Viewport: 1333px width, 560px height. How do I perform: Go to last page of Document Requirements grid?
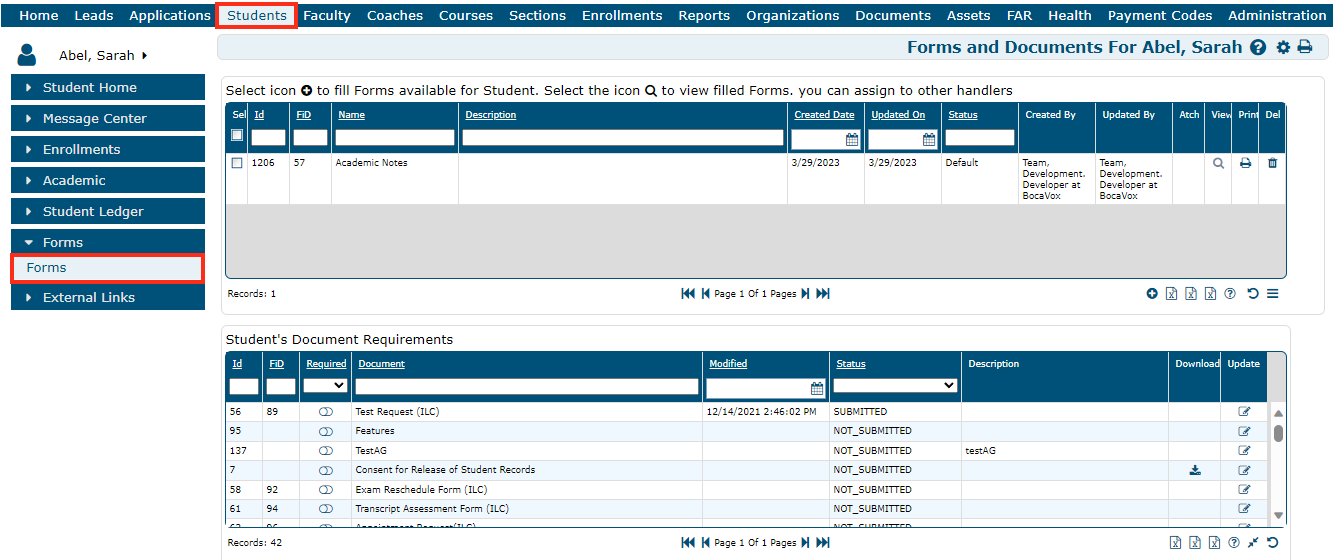pos(823,543)
